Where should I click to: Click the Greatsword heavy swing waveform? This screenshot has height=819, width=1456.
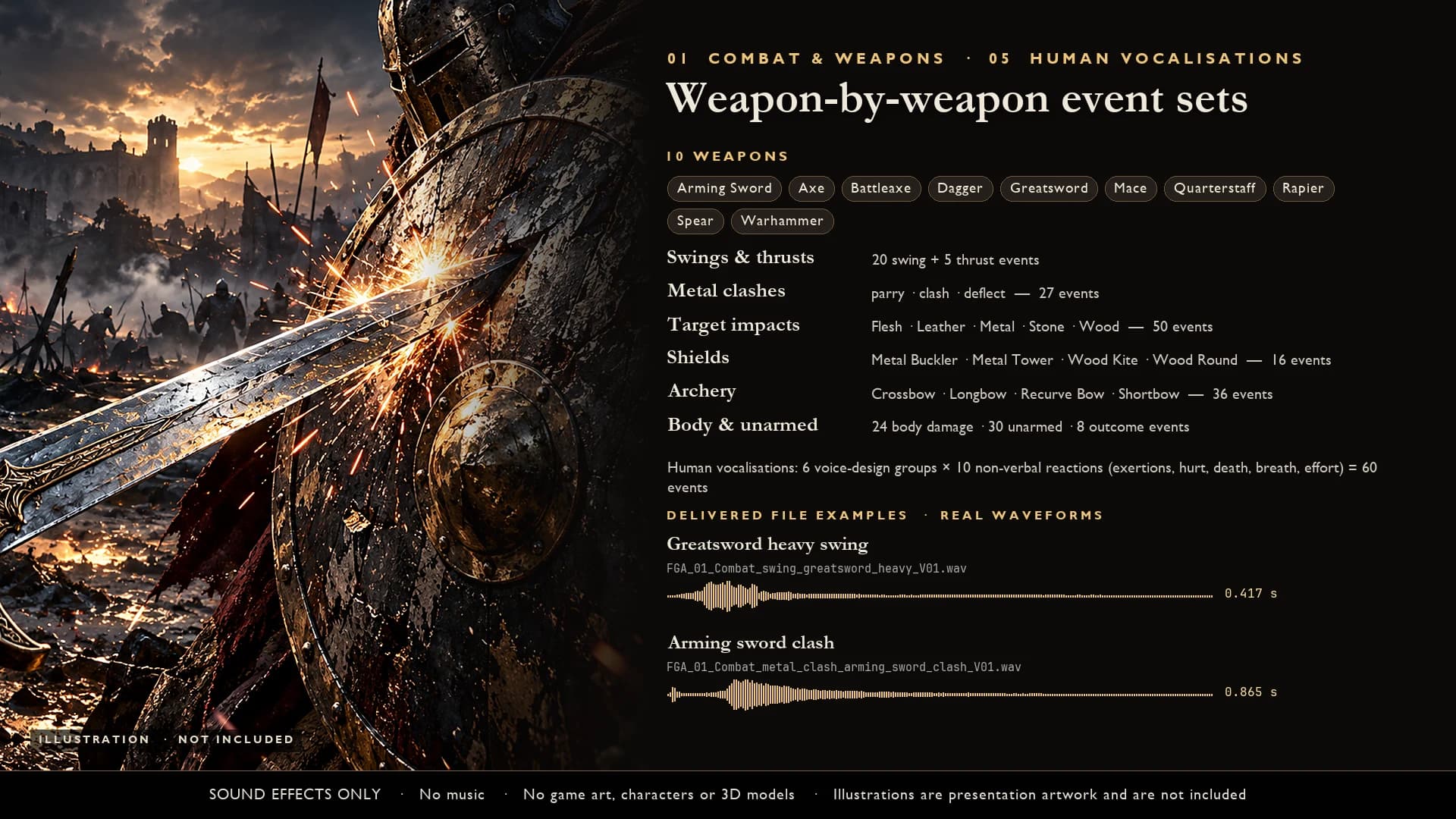[940, 596]
